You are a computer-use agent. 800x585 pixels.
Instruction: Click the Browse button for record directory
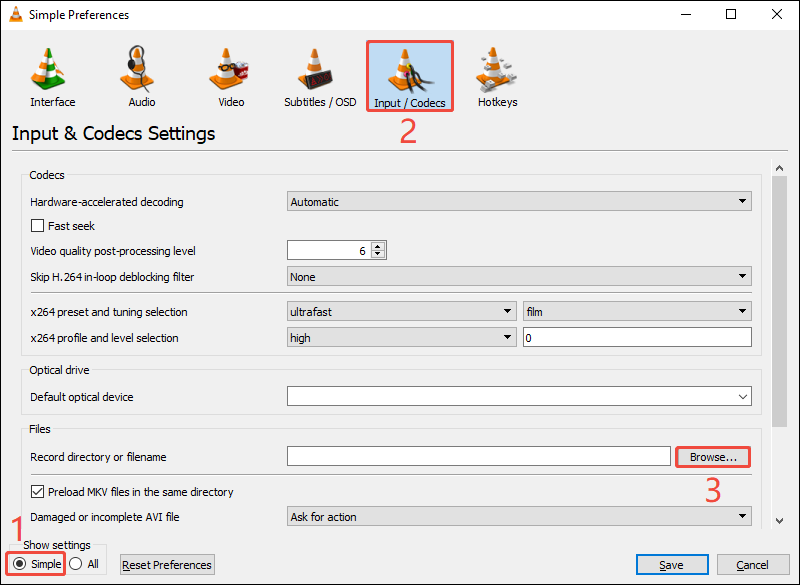pos(712,456)
